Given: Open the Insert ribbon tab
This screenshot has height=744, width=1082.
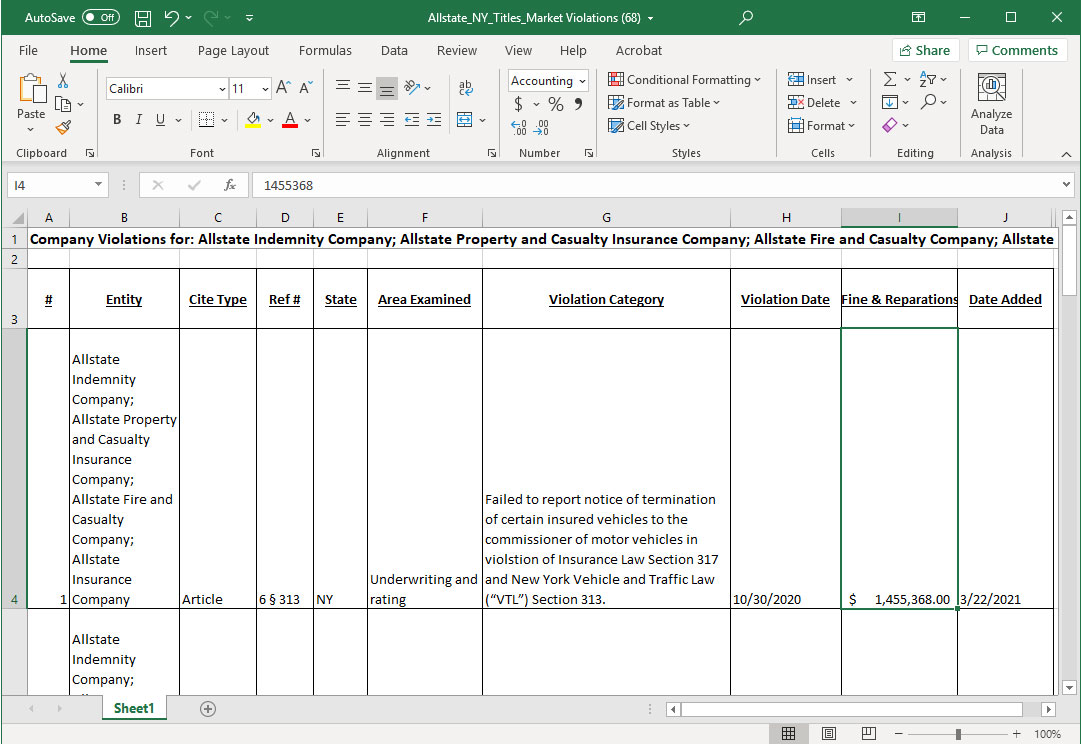Looking at the screenshot, I should click(150, 50).
